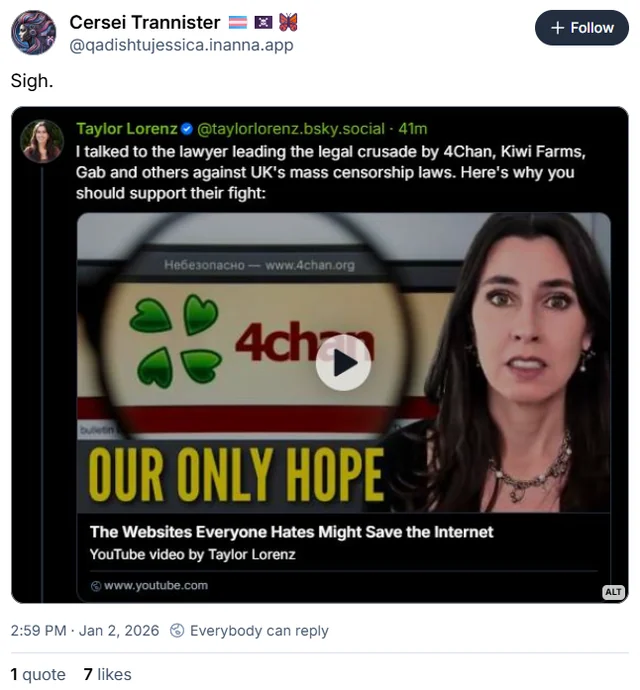Open Cersei Trannister's profile avatar

[x=33, y=33]
